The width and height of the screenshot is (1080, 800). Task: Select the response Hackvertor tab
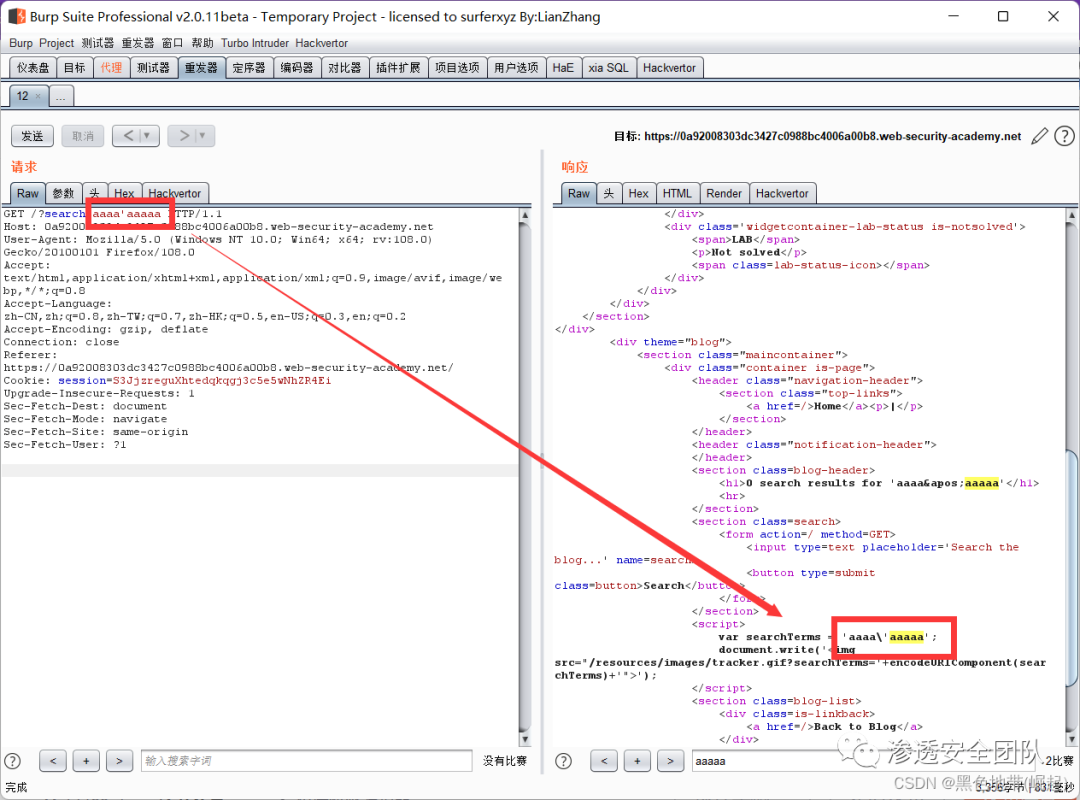tap(782, 194)
